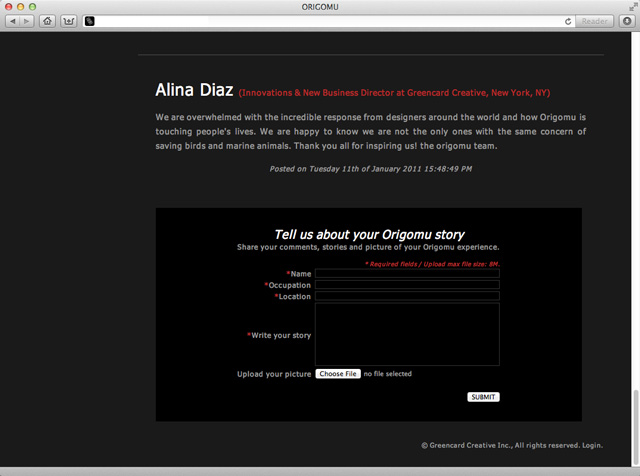Click the red 'Required fields' note
The image size is (640, 476).
point(432,264)
